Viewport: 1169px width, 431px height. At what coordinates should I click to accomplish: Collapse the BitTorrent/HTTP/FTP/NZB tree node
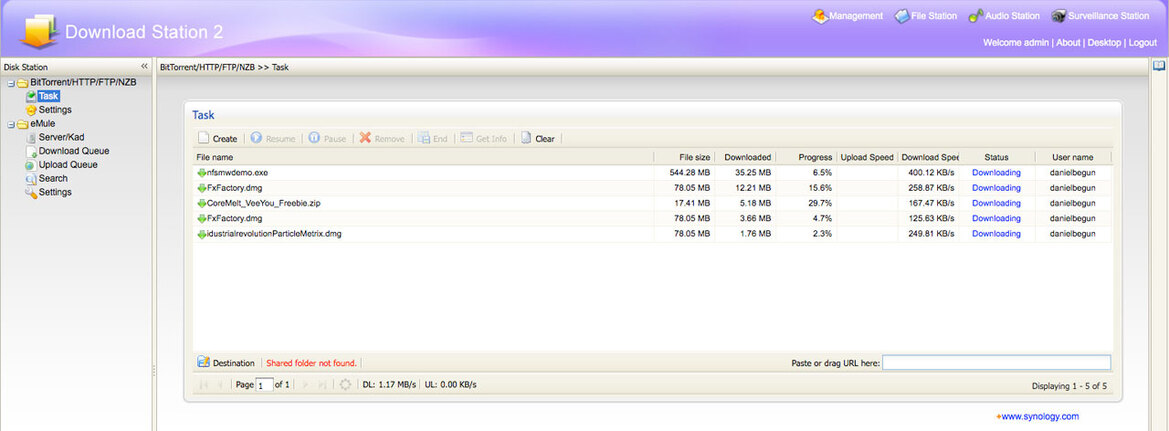(x=11, y=83)
